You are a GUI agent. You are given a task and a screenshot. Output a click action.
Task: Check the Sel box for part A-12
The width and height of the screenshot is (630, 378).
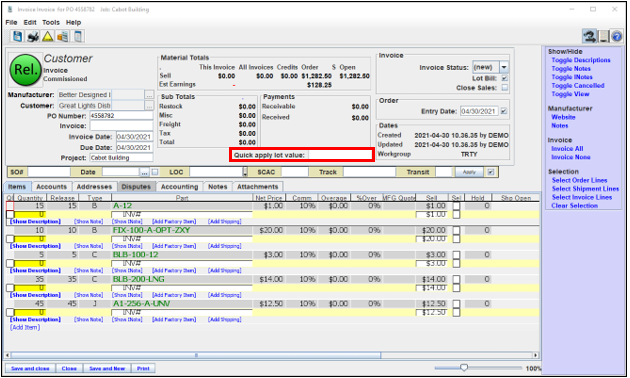coord(456,206)
